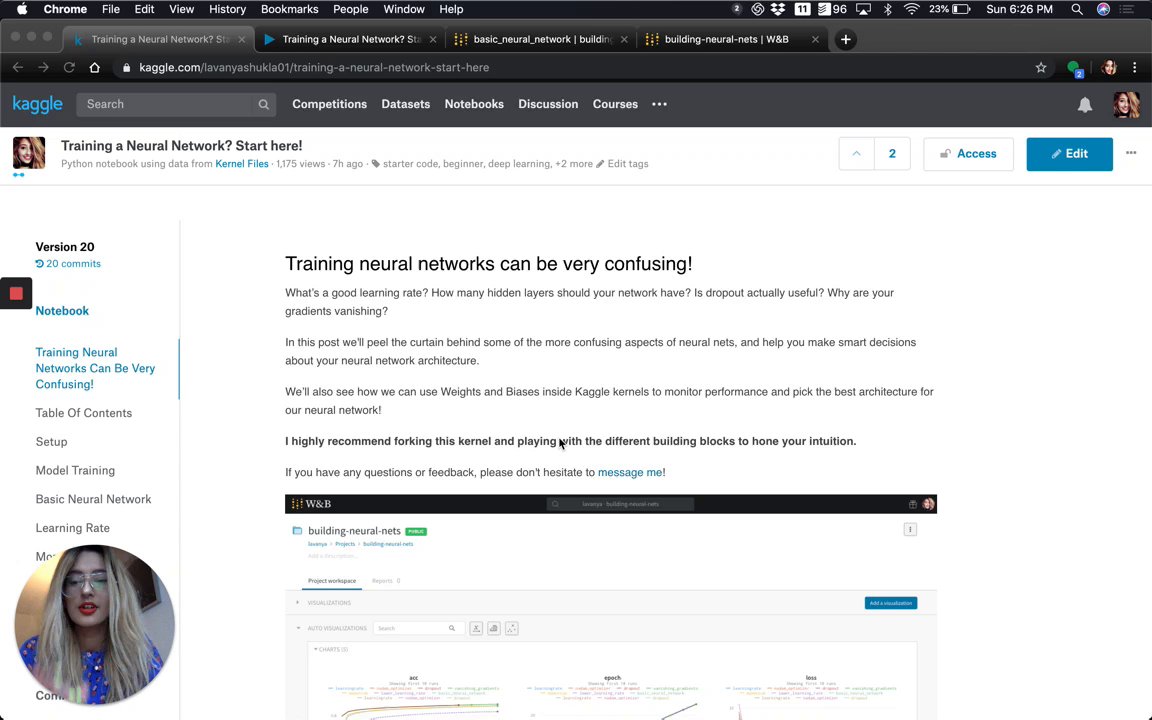
Task: Click the Siri menu bar icon
Action: [1103, 10]
